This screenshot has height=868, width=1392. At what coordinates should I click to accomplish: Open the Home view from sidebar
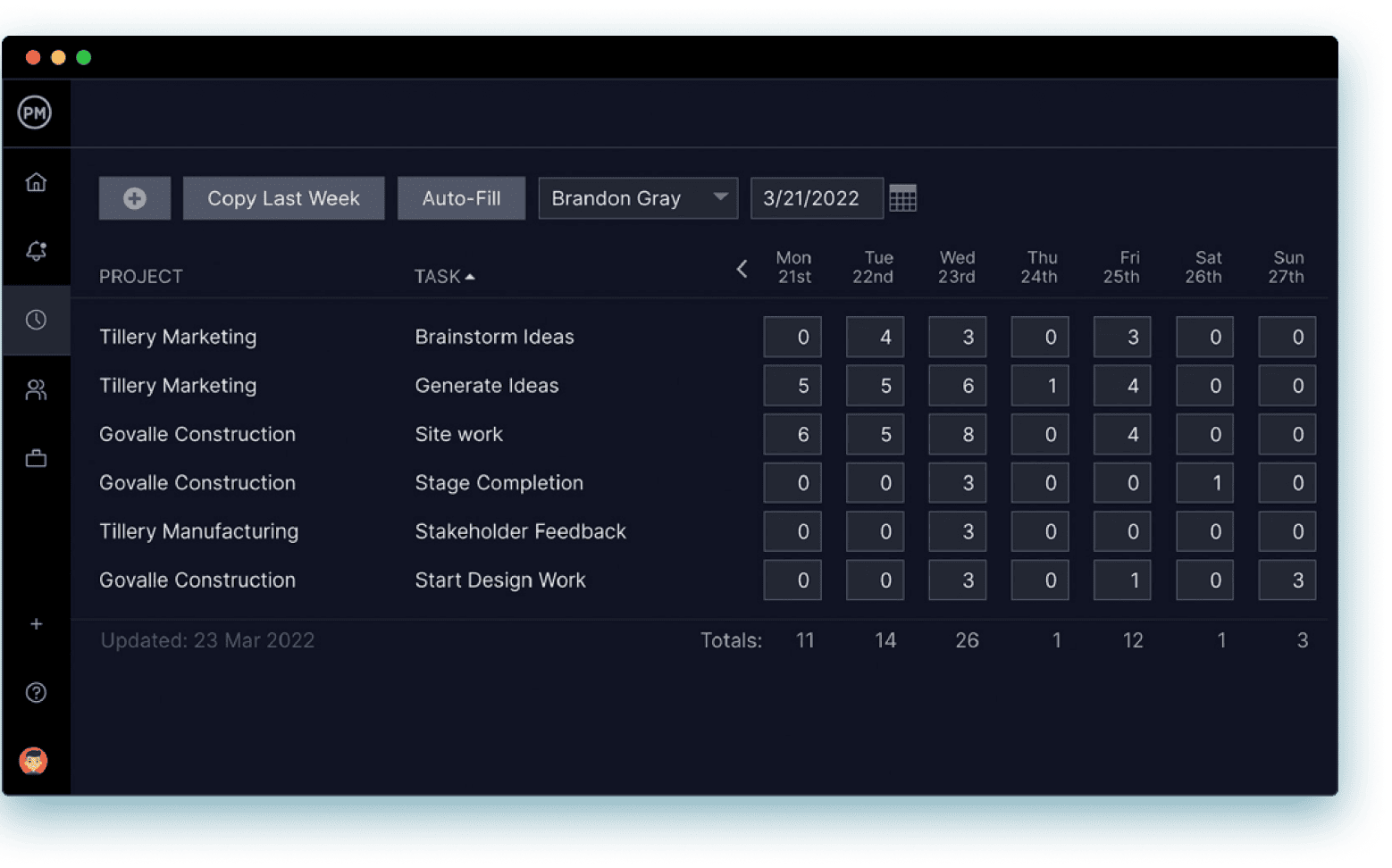(36, 181)
